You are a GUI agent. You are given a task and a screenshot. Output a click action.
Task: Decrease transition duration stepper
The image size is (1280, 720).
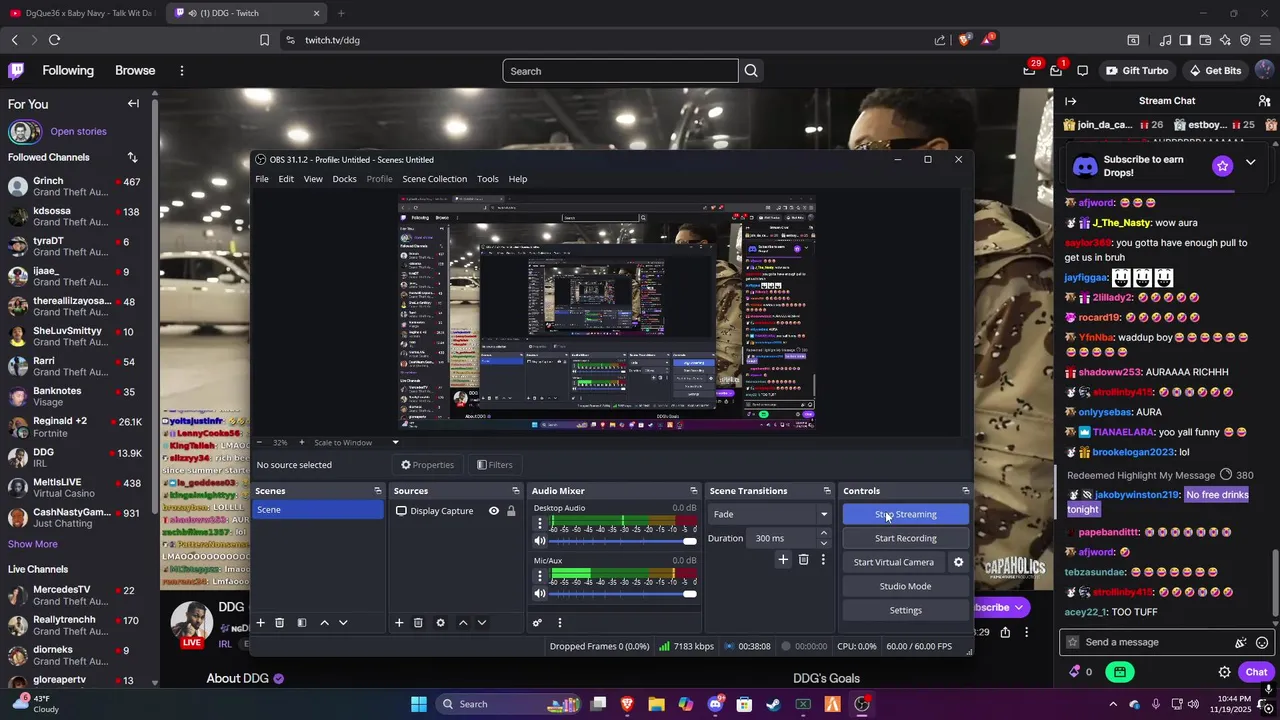[823, 543]
